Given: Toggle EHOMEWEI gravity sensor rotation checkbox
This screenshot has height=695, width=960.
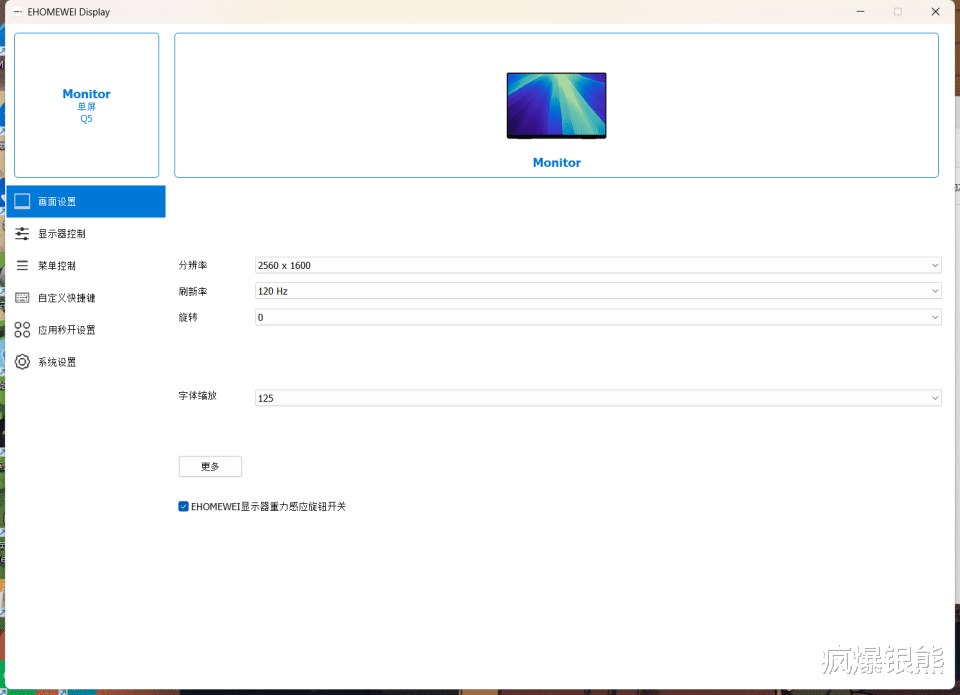Looking at the screenshot, I should point(183,506).
